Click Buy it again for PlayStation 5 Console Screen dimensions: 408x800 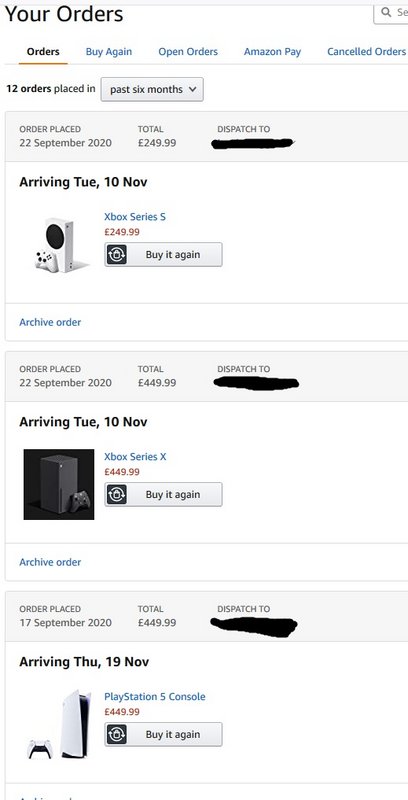point(164,734)
